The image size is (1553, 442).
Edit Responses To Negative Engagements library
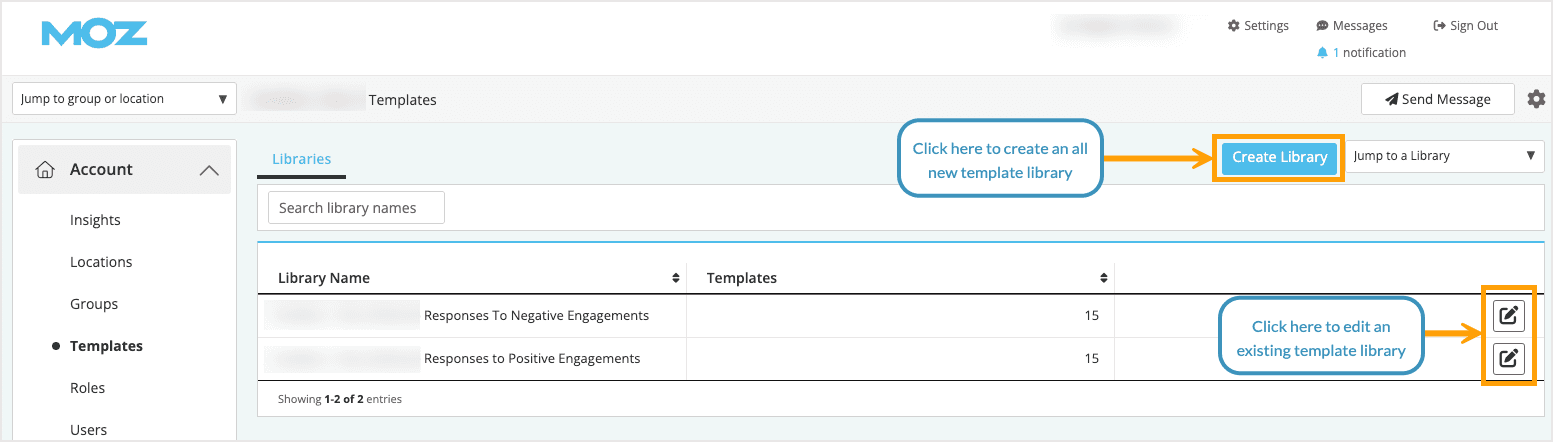tap(1508, 316)
